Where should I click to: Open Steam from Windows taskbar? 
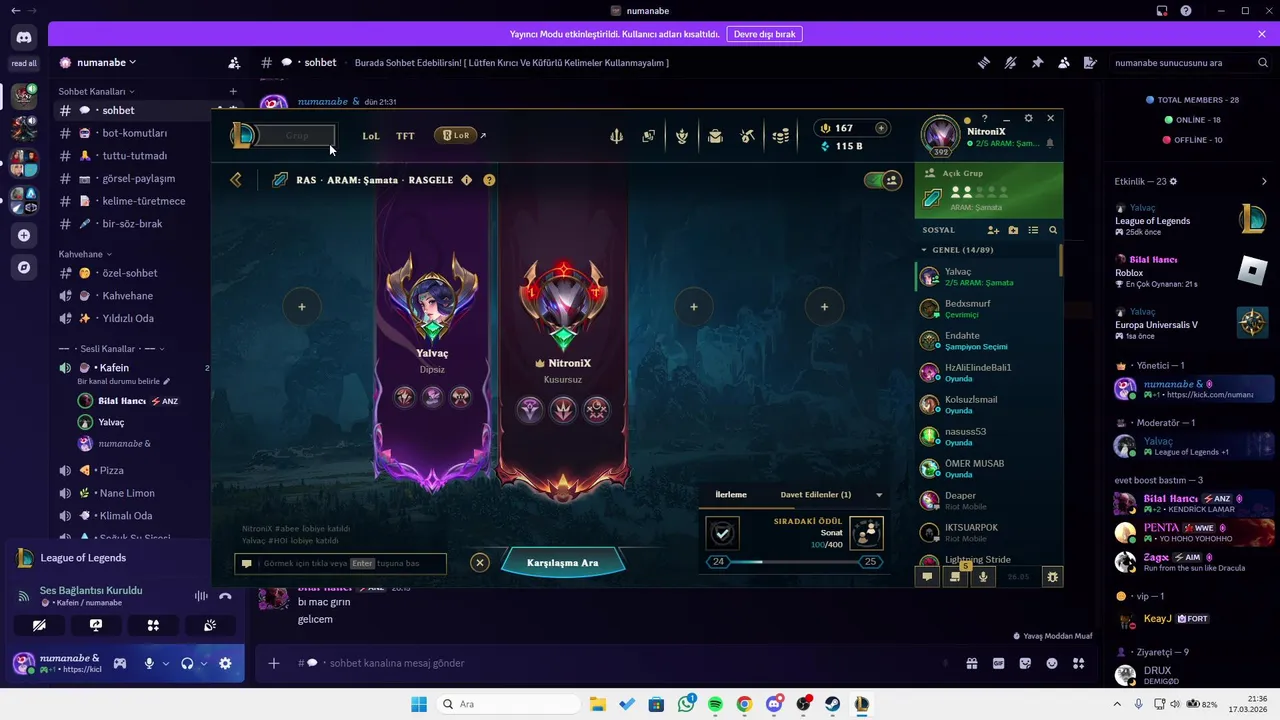click(x=832, y=704)
